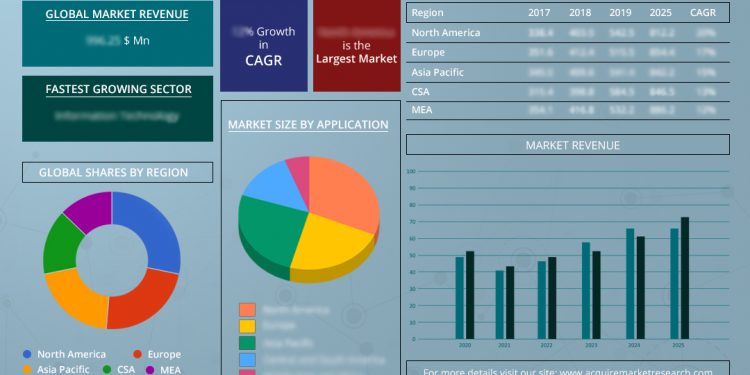Click the FASTEST GROWING SECTOR heading

point(119,89)
